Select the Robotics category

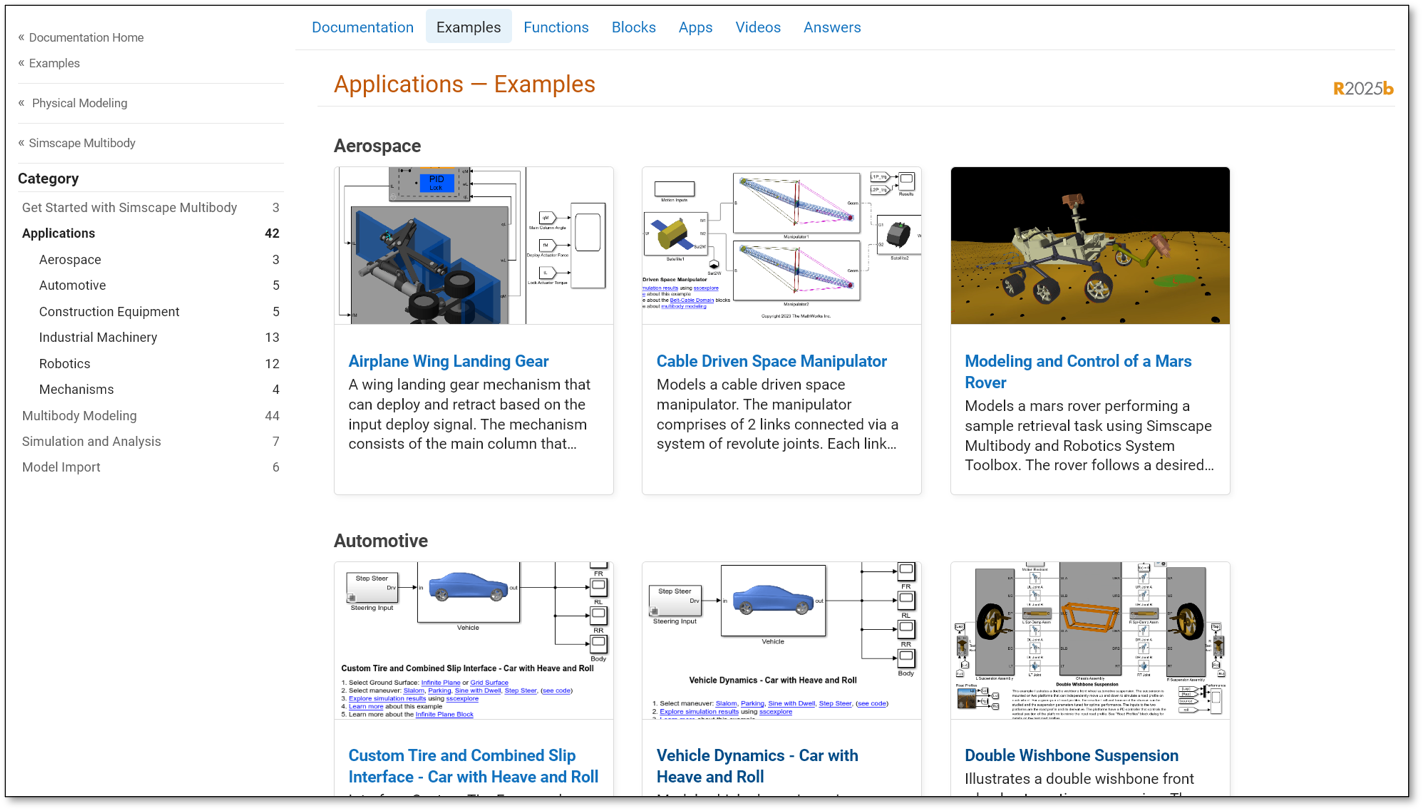click(65, 364)
